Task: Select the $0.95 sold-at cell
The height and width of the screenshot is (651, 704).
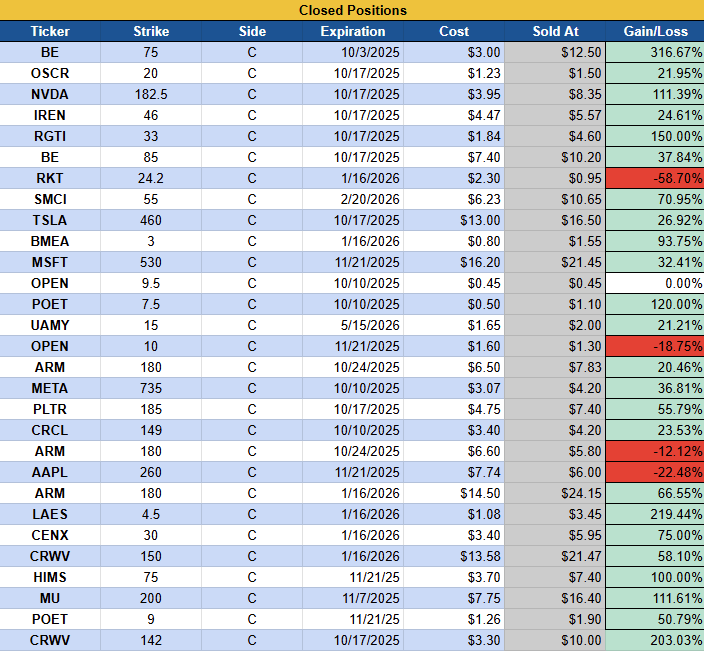Action: 555,178
